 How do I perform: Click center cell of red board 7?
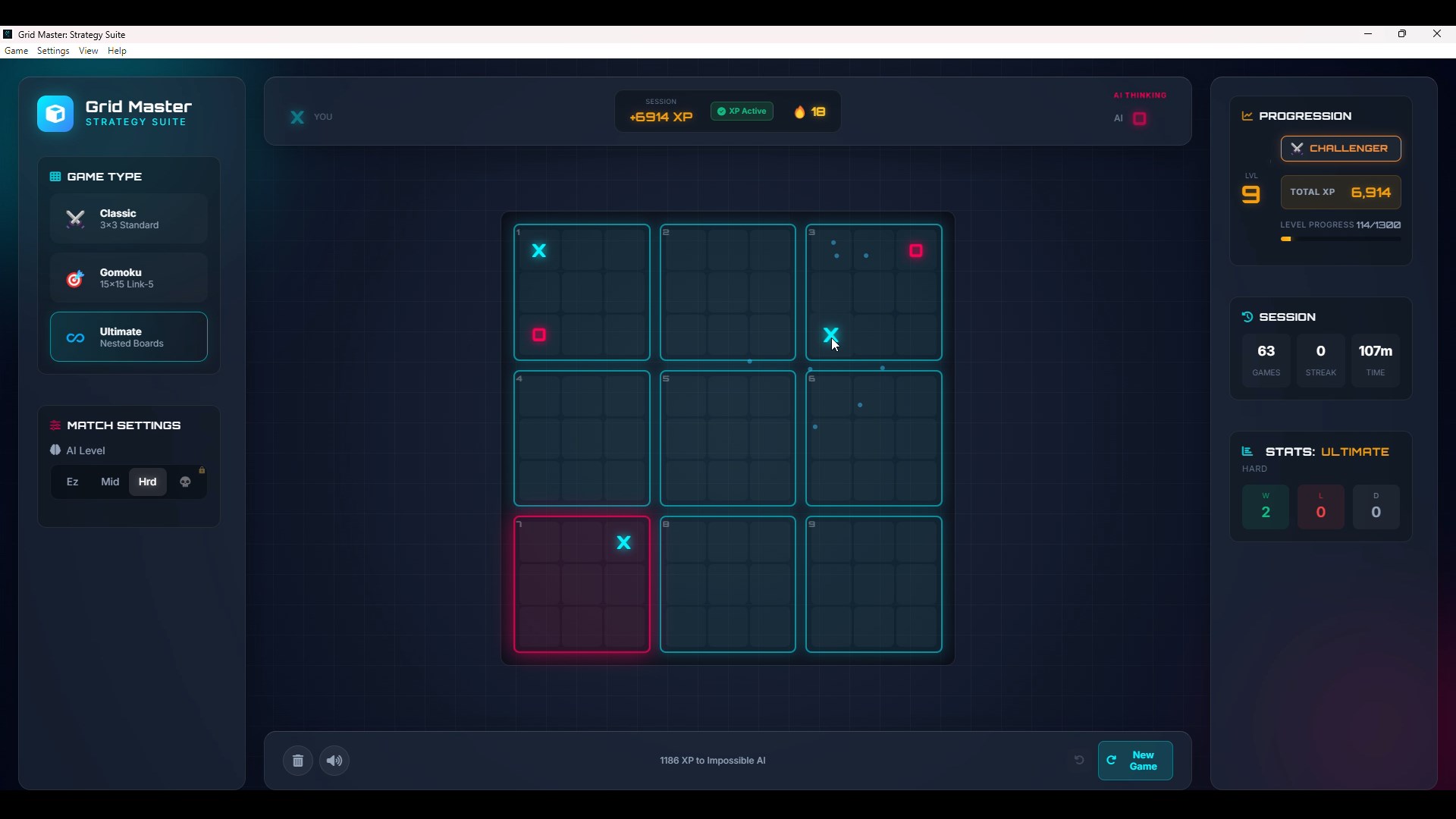tap(582, 585)
